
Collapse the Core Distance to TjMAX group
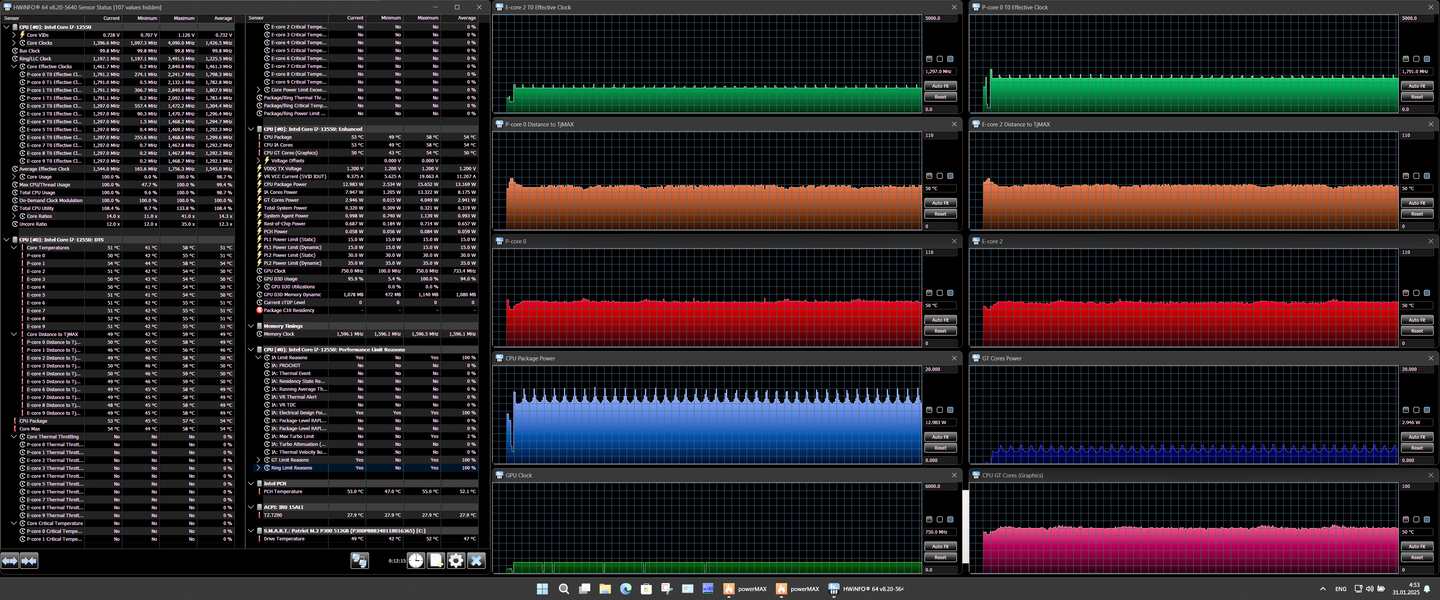(14, 334)
